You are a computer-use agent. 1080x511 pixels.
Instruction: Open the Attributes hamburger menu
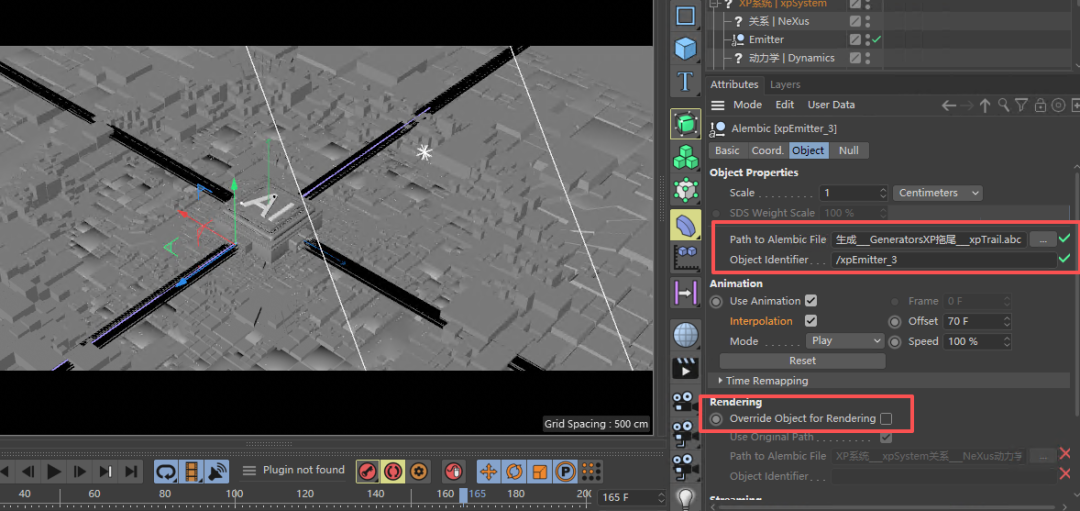(x=718, y=105)
